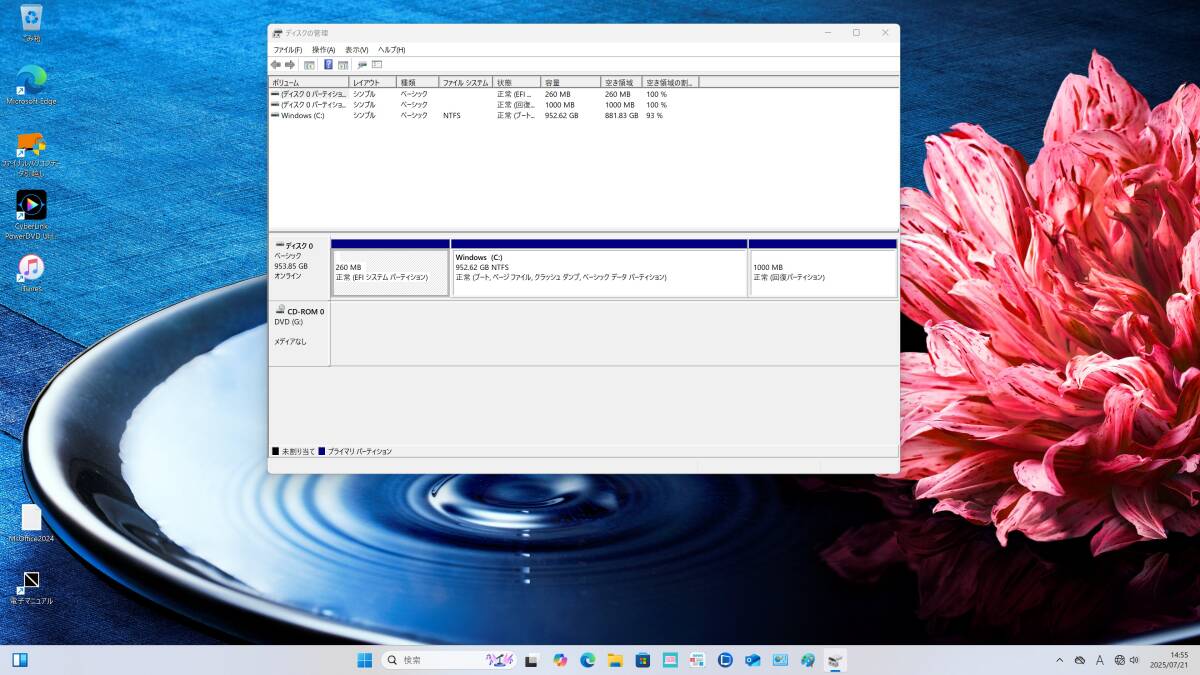Sort by the レイアウト column header

(x=372, y=82)
